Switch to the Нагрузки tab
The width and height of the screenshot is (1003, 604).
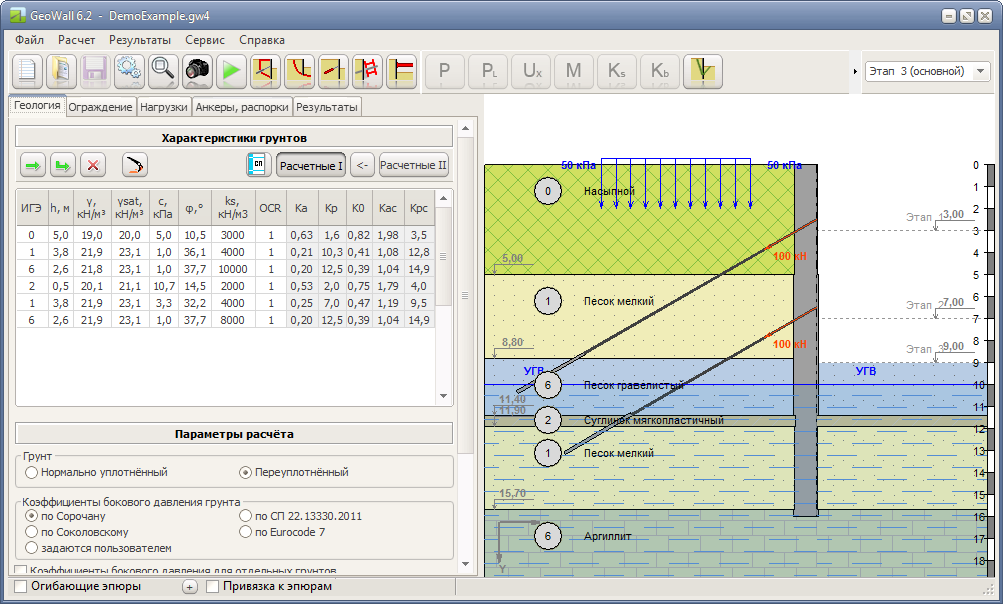[x=164, y=107]
